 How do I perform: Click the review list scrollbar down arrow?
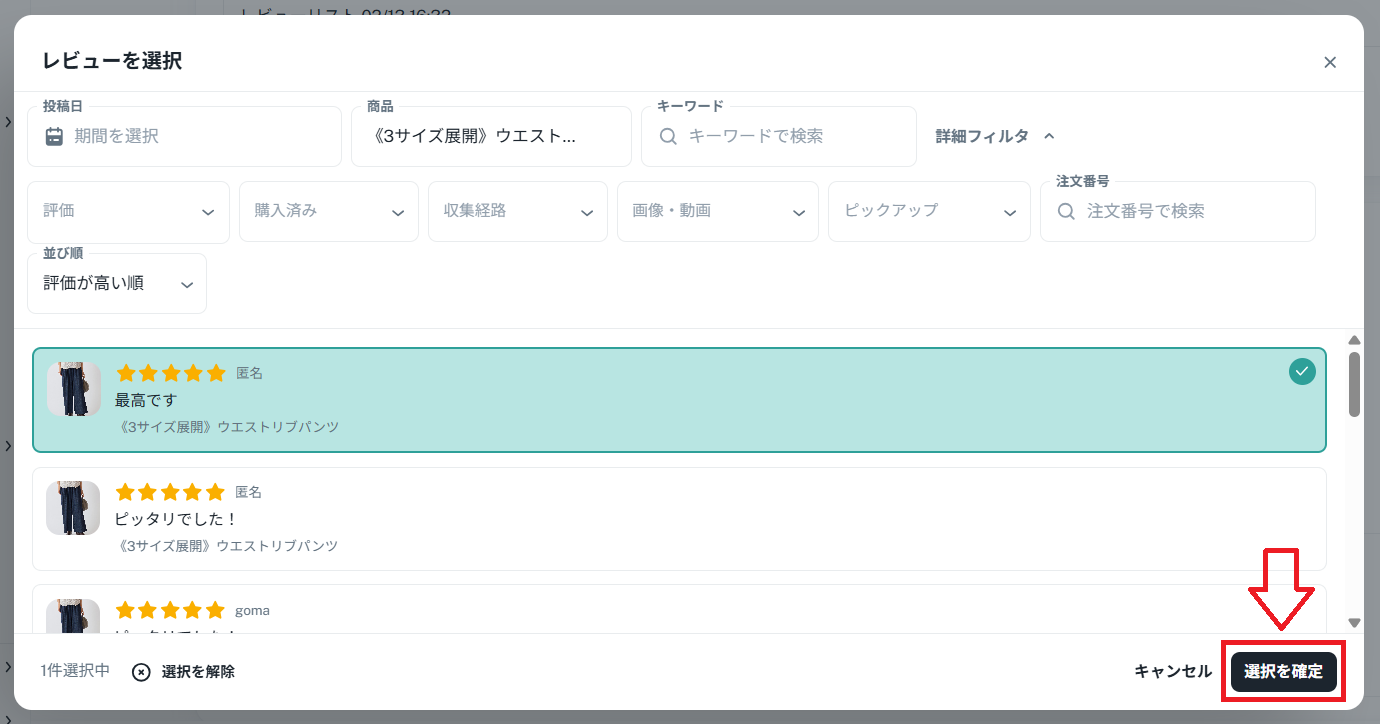point(1355,622)
